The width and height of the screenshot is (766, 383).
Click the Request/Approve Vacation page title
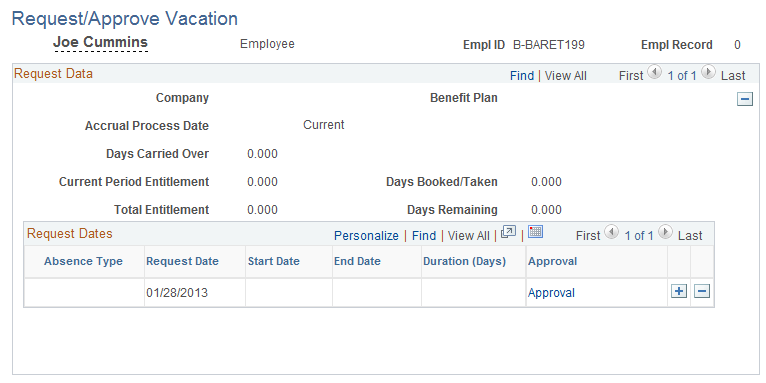pos(125,19)
